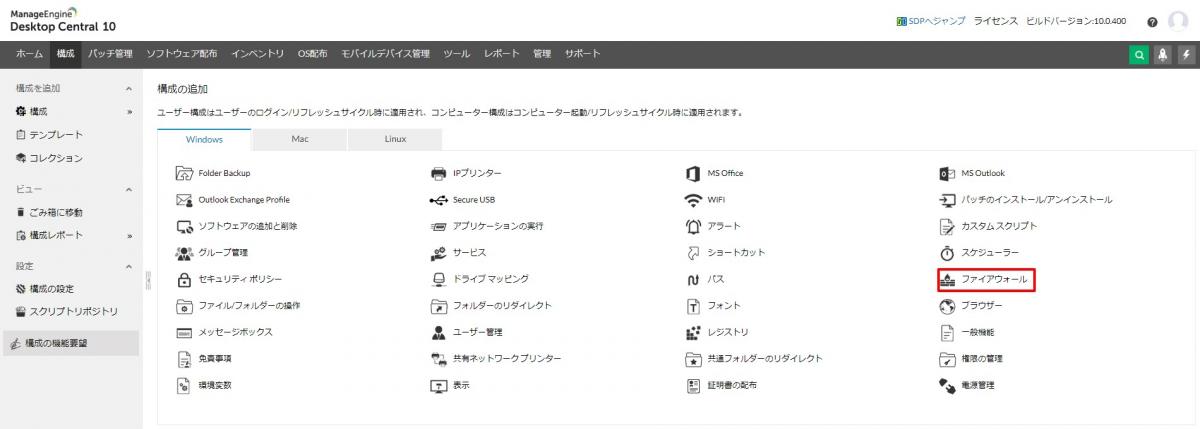Open スクリプトリポジトリ in the sidebar
This screenshot has height=429, width=1200.
click(x=67, y=312)
